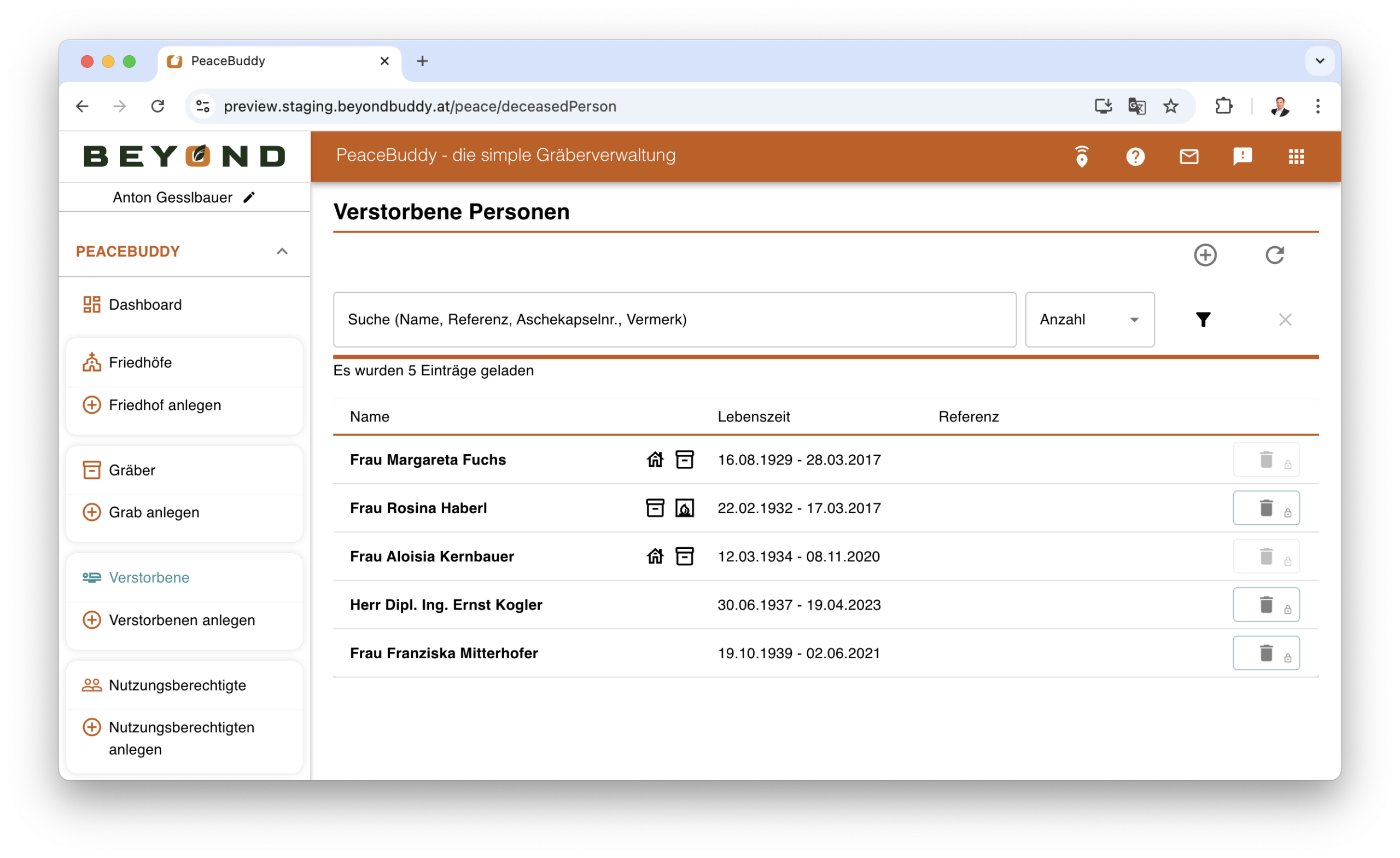The image size is (1400, 858).
Task: Click Verstorbenen anlegen link
Action: tap(182, 620)
